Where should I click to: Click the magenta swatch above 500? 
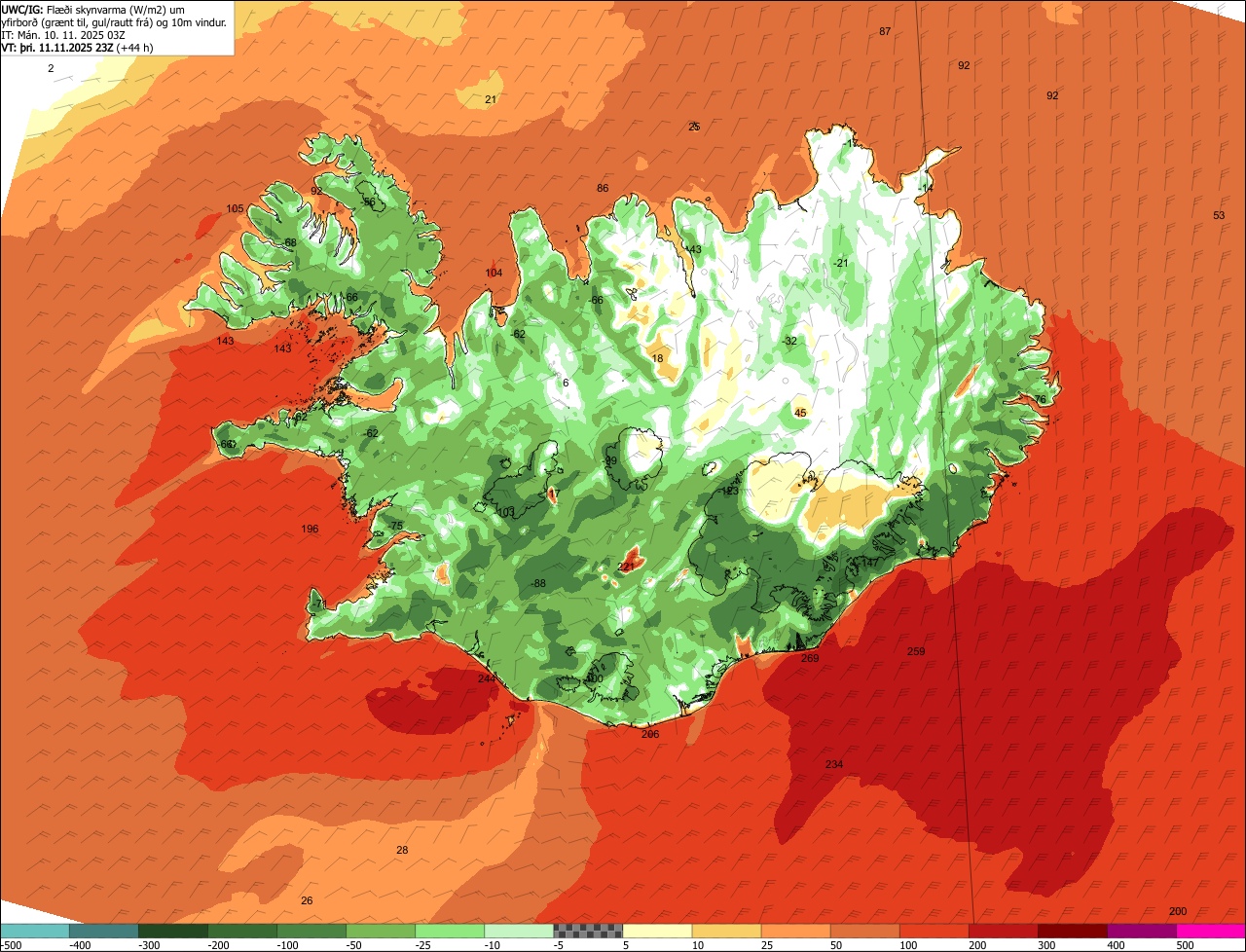(1211, 931)
